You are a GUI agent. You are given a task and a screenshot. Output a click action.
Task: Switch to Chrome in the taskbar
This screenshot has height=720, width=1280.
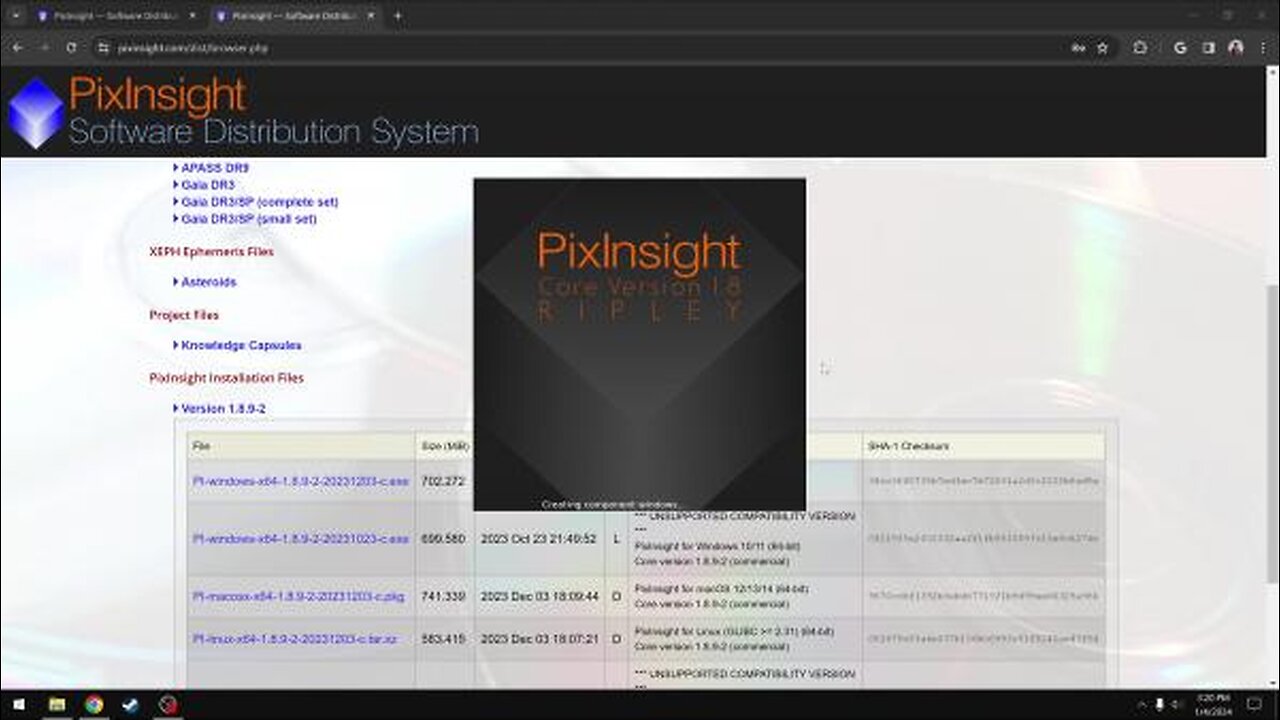[94, 705]
